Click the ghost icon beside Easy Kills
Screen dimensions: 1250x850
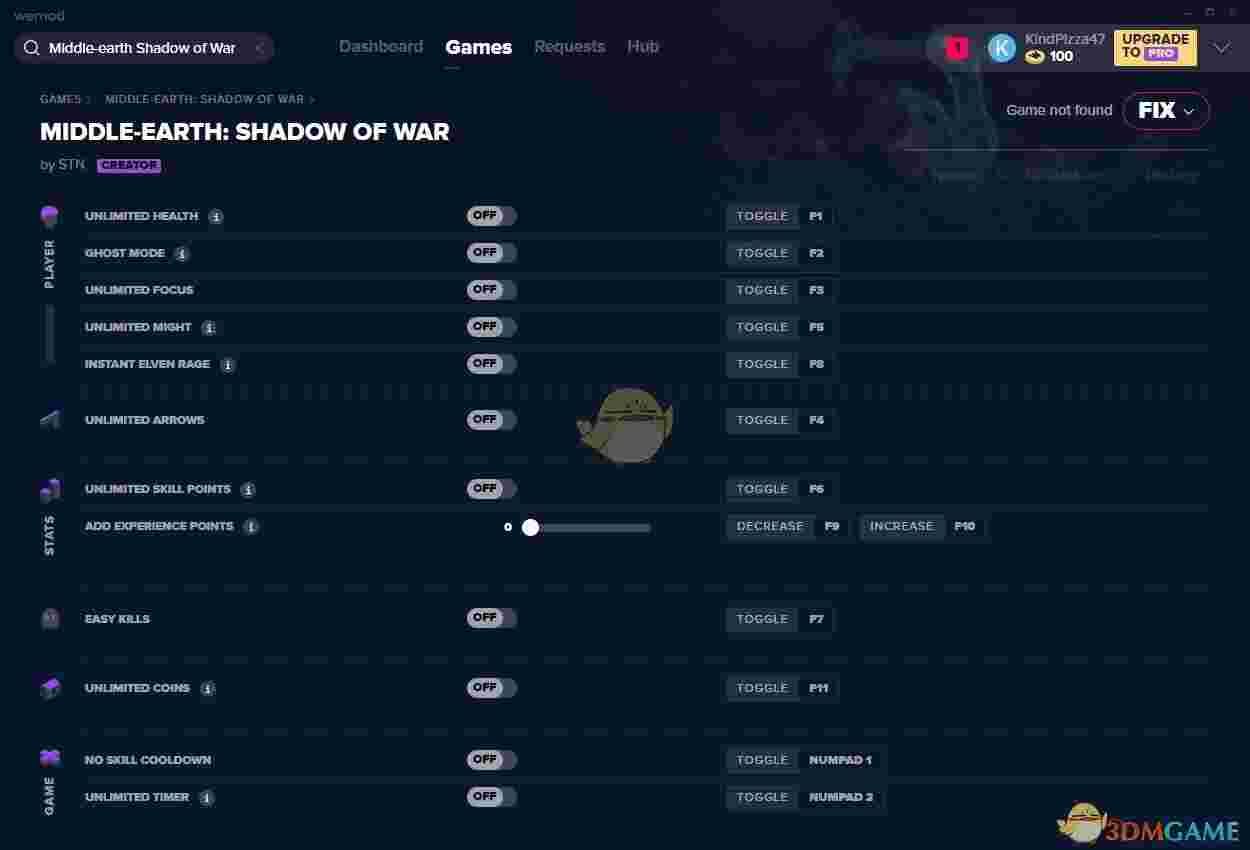coord(50,619)
